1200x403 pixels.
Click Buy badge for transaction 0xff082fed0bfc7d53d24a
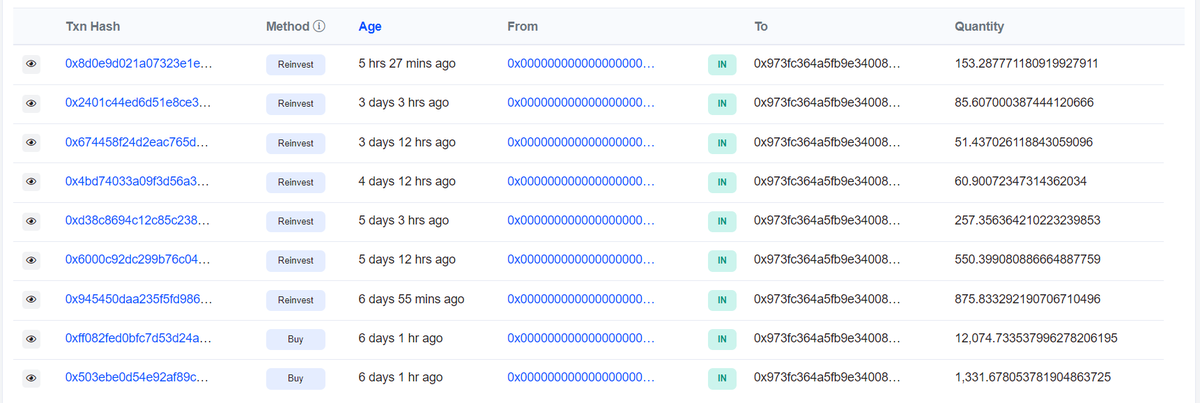pos(295,340)
